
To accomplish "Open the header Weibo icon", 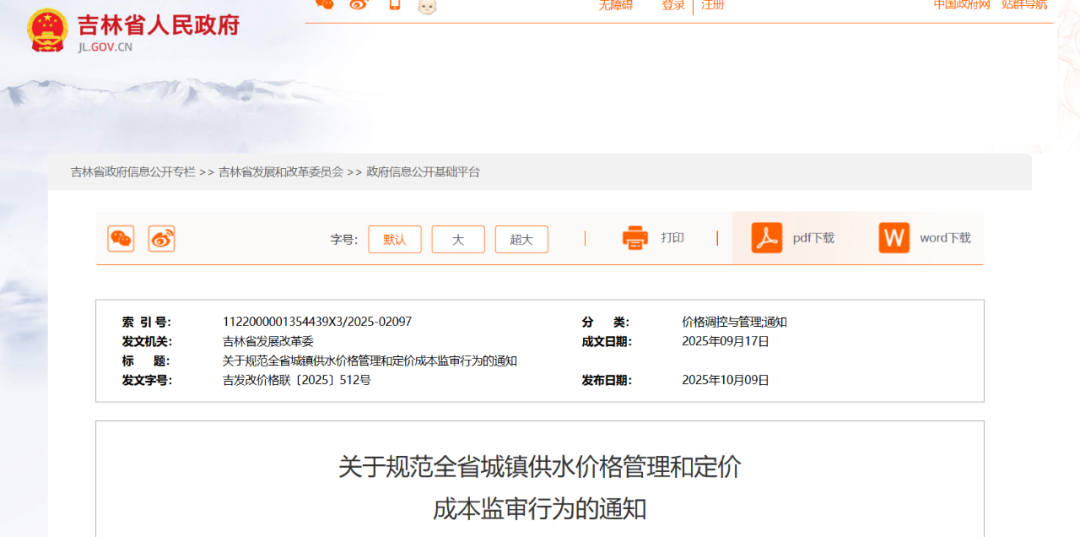I will 360,4.
